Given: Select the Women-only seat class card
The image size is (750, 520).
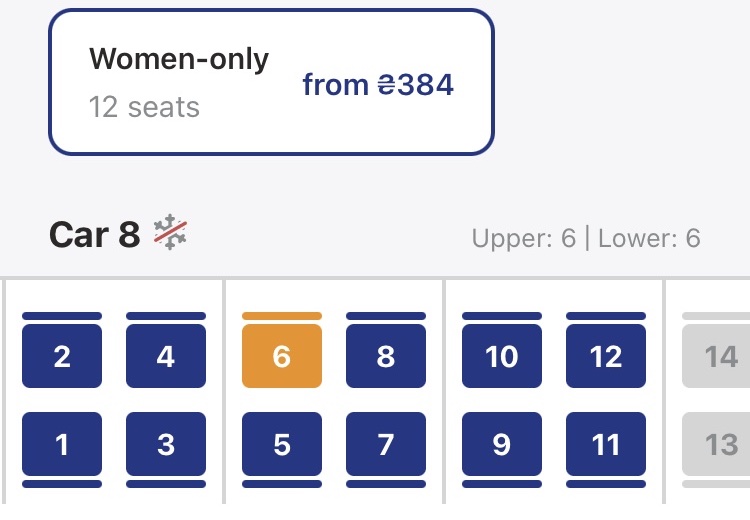Looking at the screenshot, I should point(271,82).
